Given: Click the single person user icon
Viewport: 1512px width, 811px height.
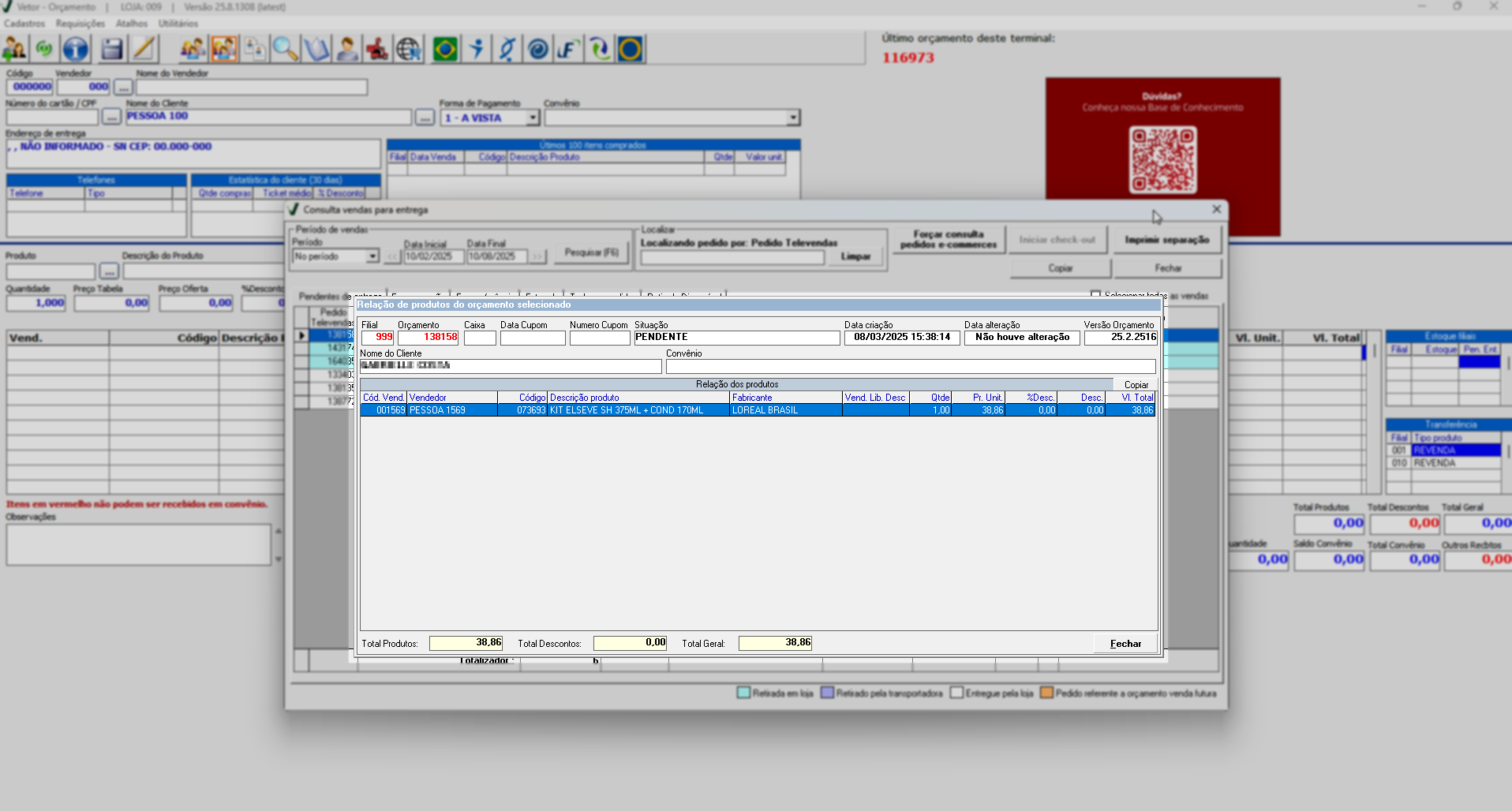Looking at the screenshot, I should [x=346, y=49].
